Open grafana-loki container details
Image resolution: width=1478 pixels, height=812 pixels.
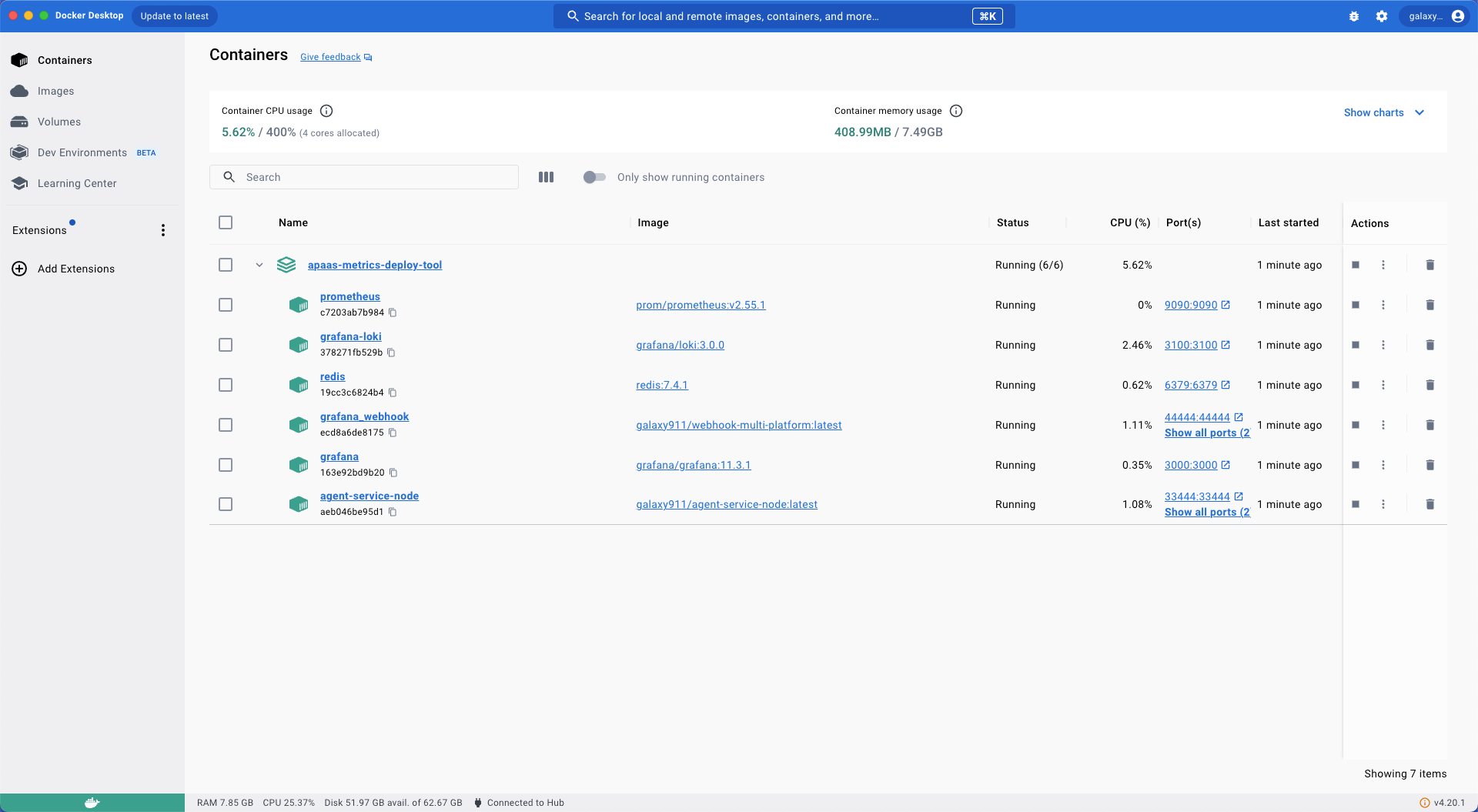(351, 336)
